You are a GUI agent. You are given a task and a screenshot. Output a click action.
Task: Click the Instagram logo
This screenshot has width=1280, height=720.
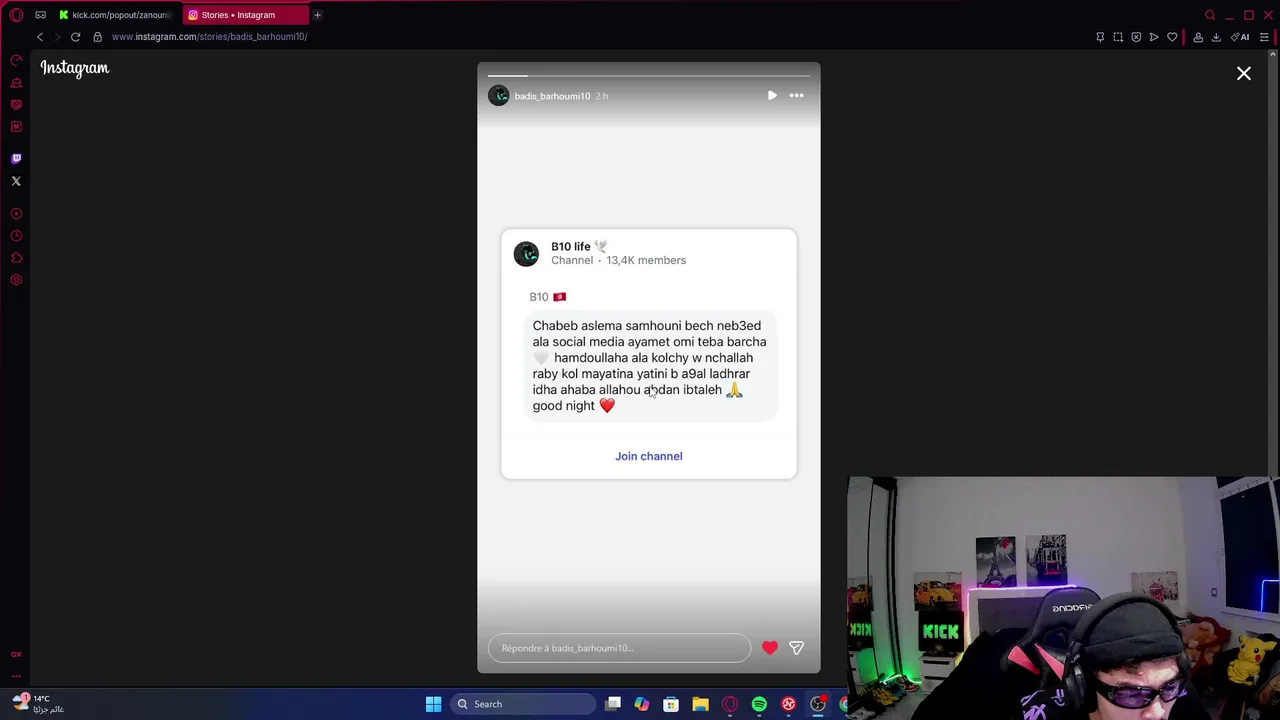[x=75, y=68]
